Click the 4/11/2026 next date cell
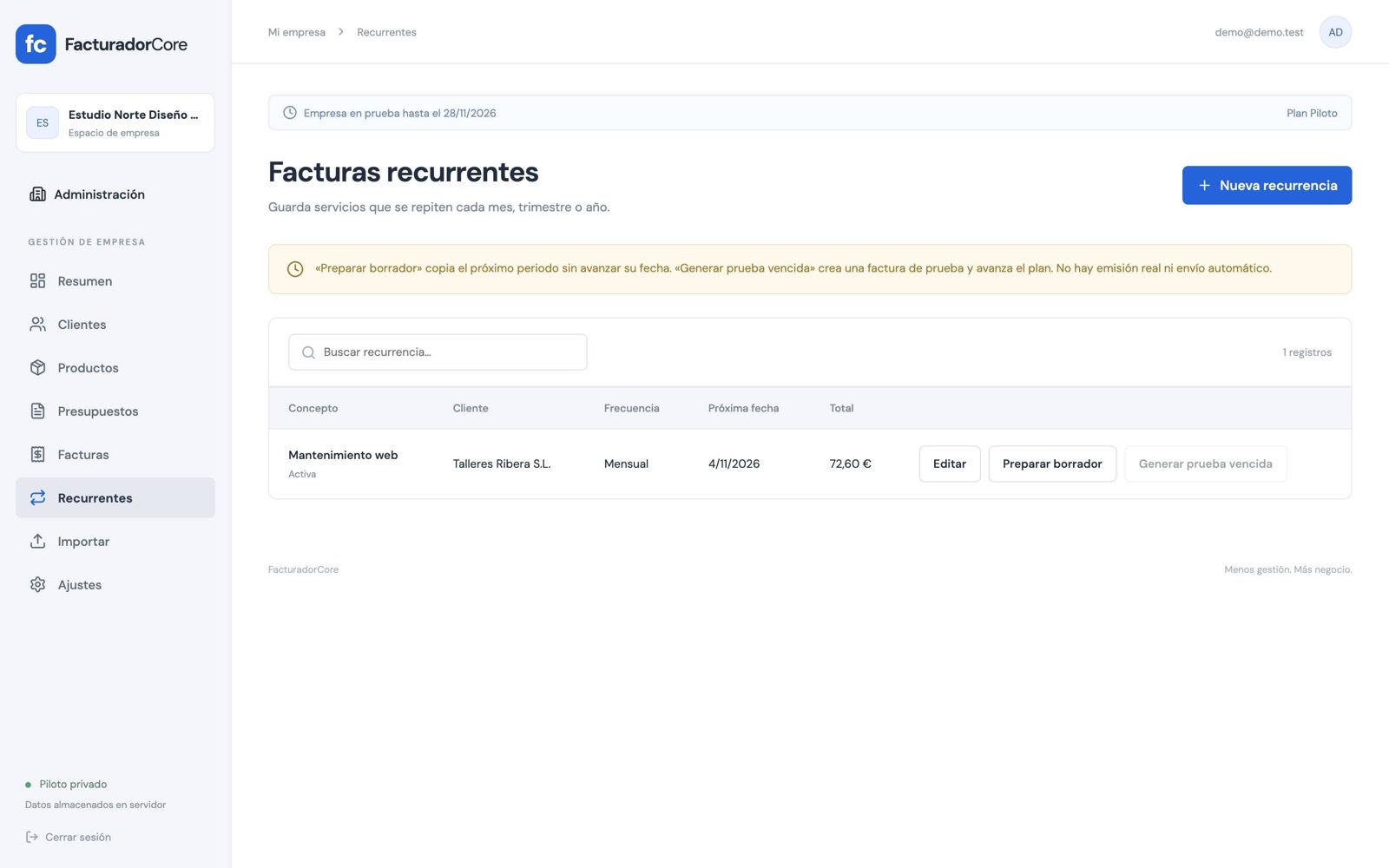This screenshot has height=868, width=1389. 734,464
